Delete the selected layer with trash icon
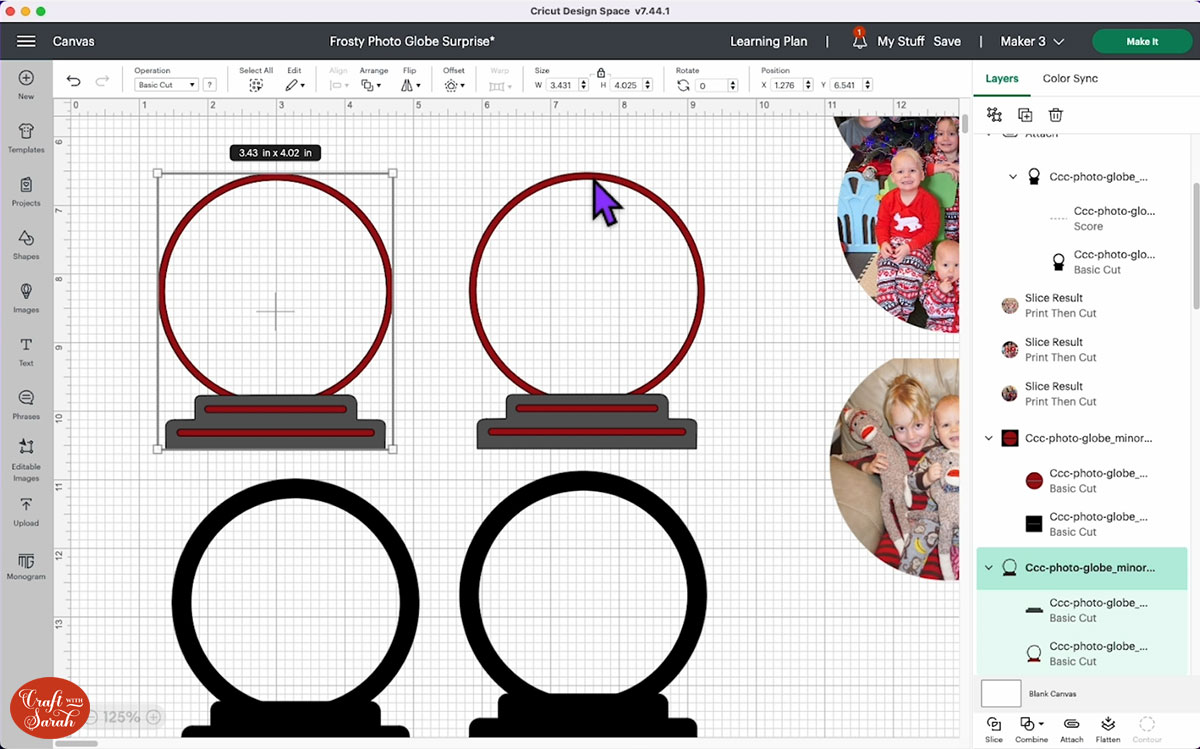 tap(1055, 115)
